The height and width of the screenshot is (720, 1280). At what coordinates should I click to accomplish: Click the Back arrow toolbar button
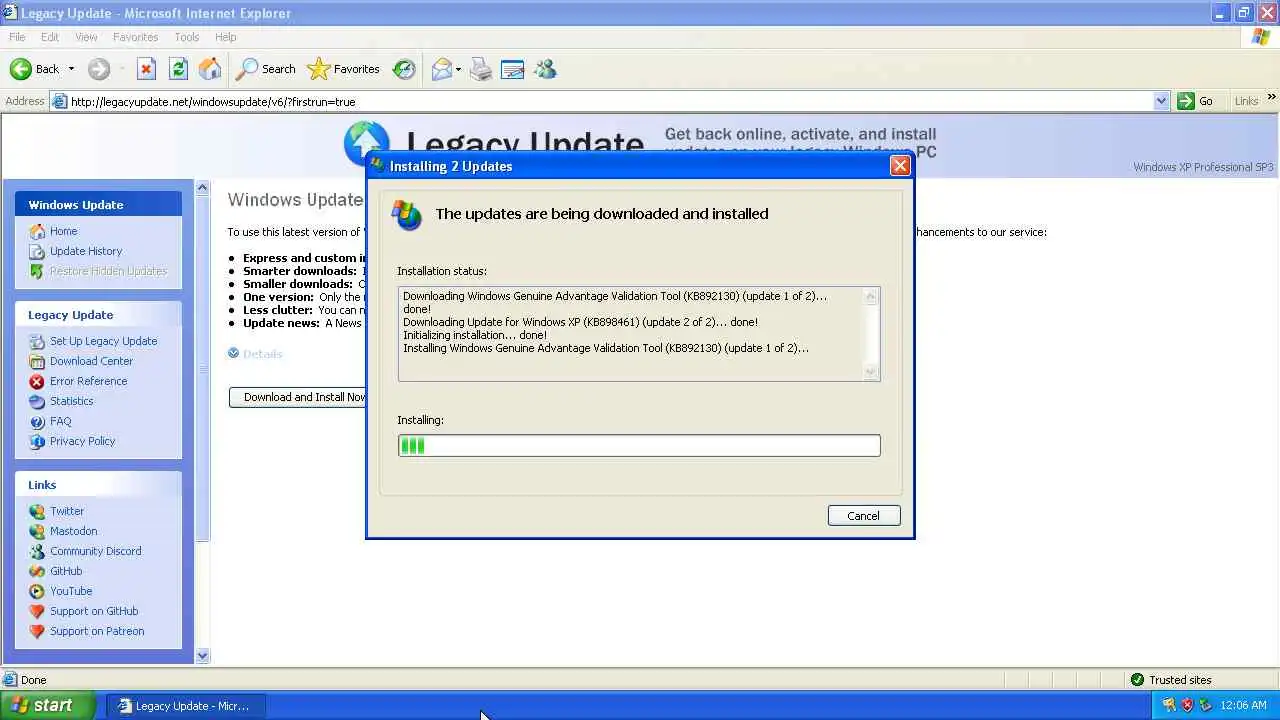[x=21, y=69]
